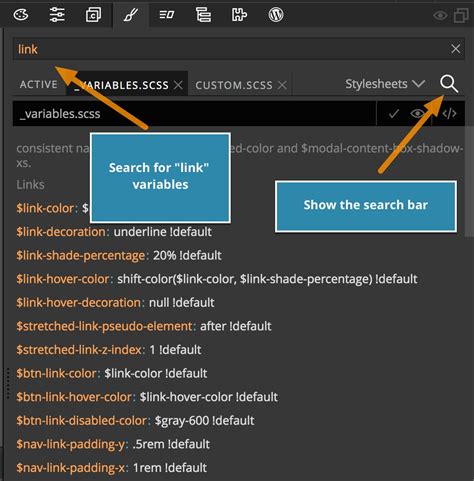Viewport: 474px width, 481px height.
Task: Click the null !default value
Action: pos(181,303)
